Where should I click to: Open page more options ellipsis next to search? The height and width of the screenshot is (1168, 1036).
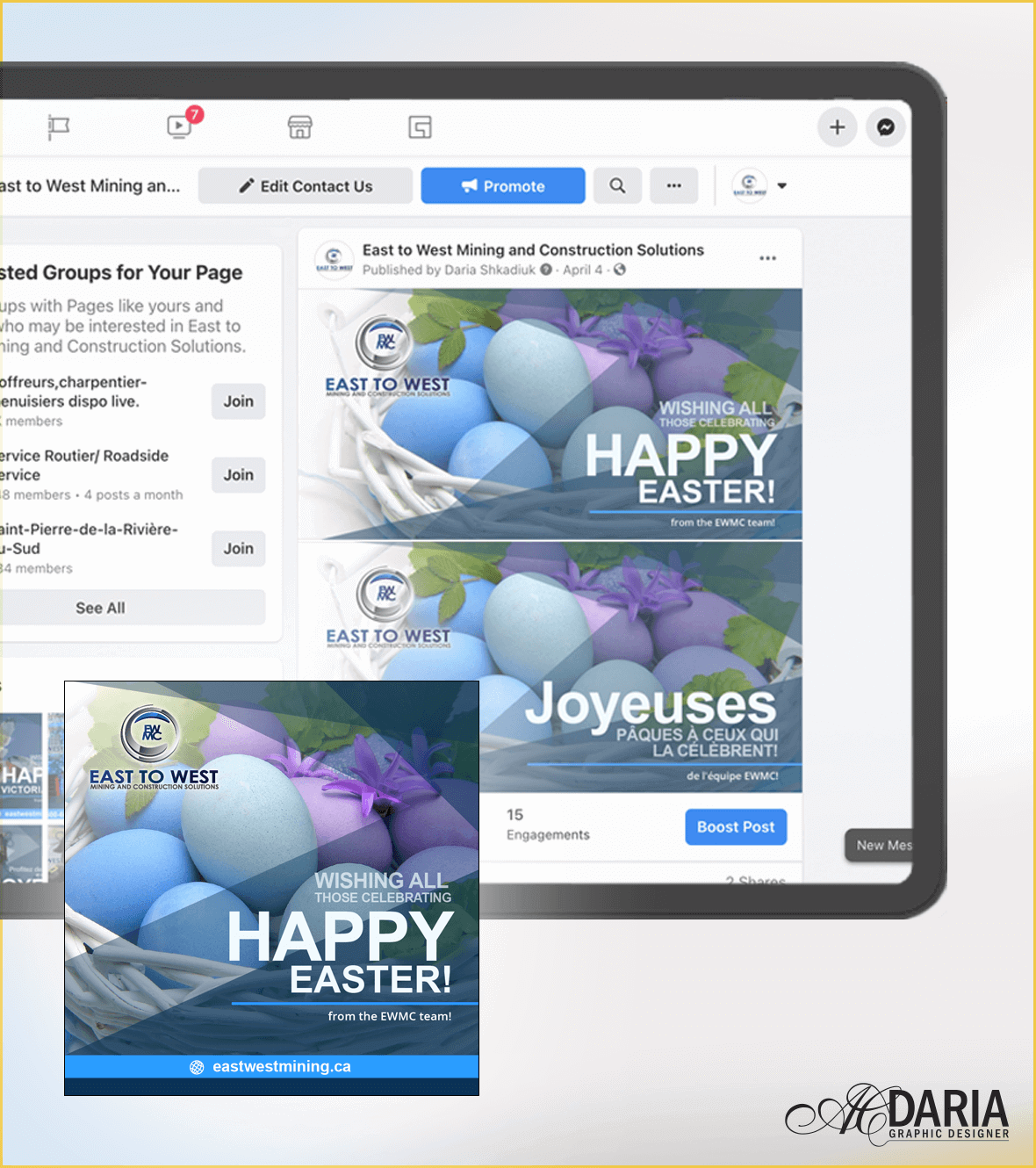673,186
